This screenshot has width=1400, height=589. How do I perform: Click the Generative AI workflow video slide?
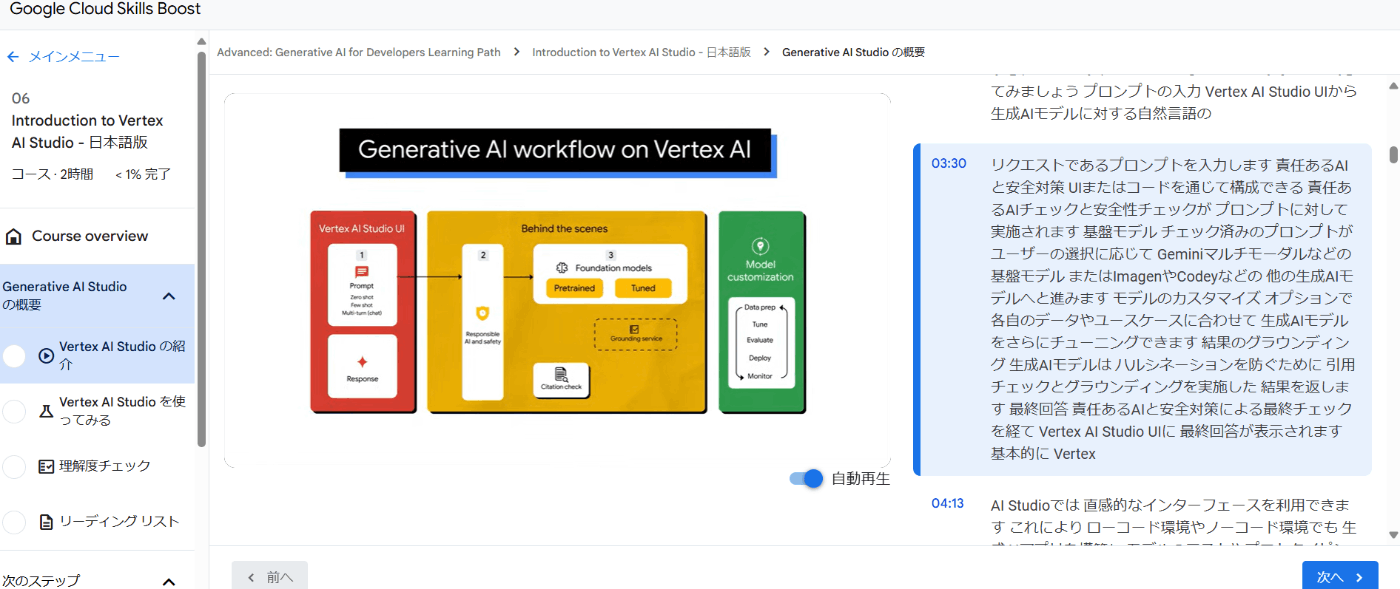558,279
